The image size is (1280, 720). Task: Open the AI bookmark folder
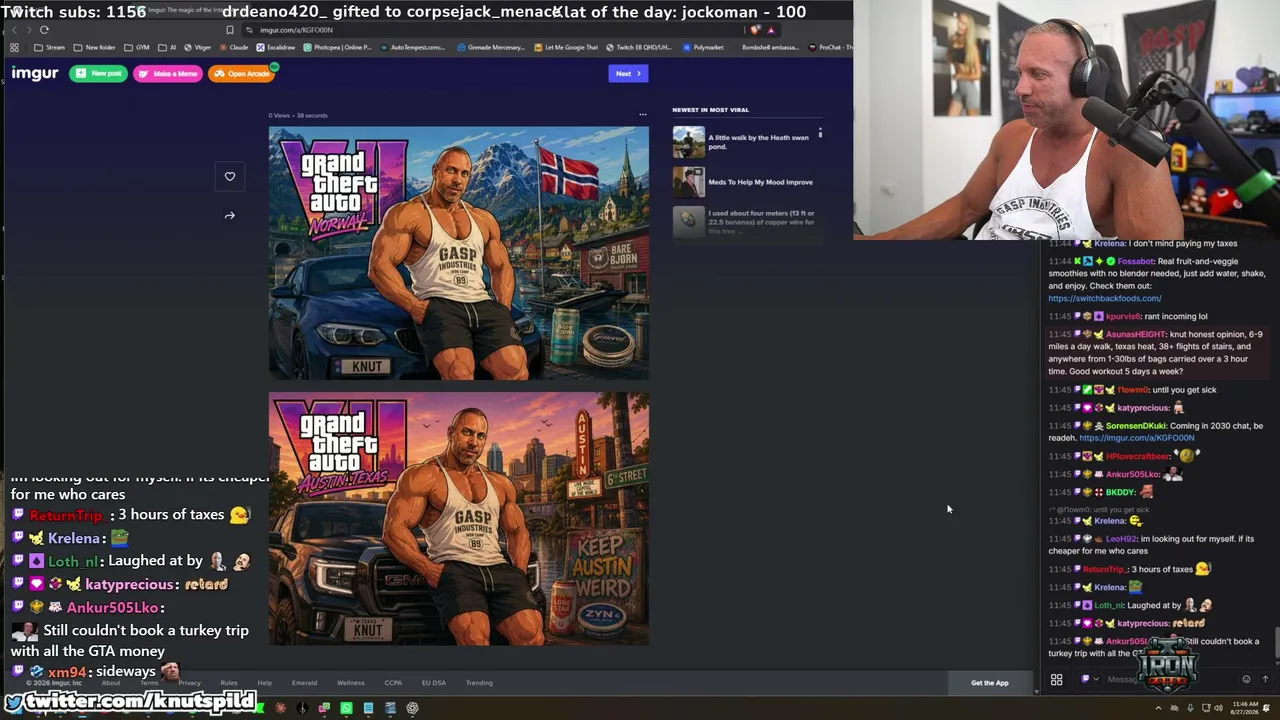167,47
